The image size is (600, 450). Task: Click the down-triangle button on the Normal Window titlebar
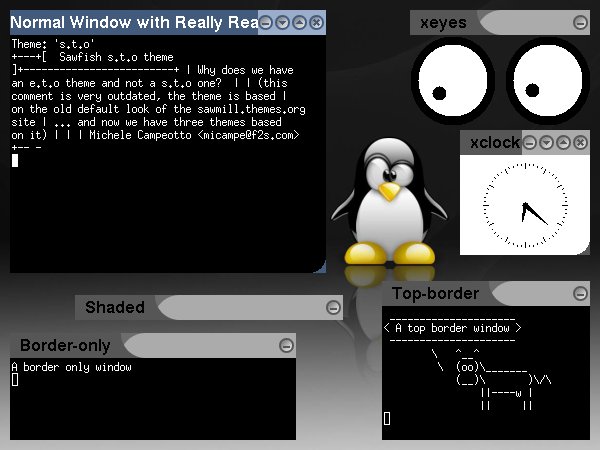pos(282,23)
